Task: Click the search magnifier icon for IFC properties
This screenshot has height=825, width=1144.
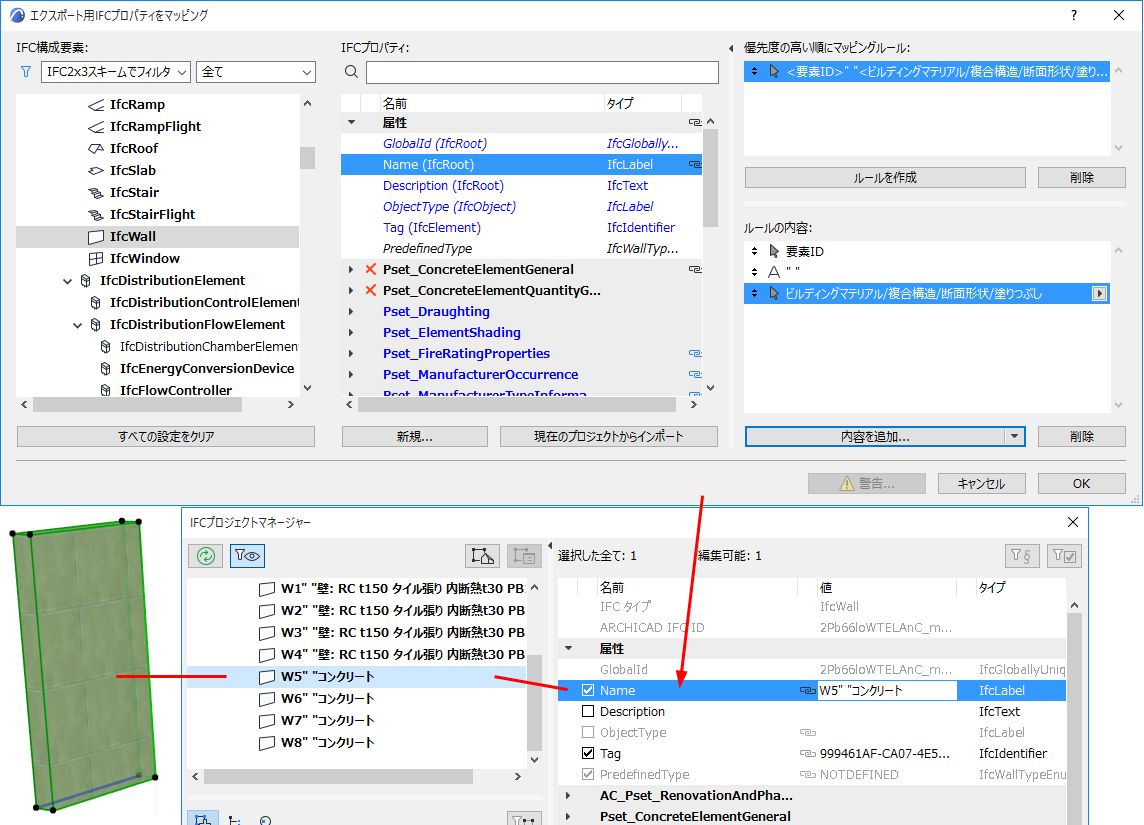Action: pyautogui.click(x=351, y=71)
